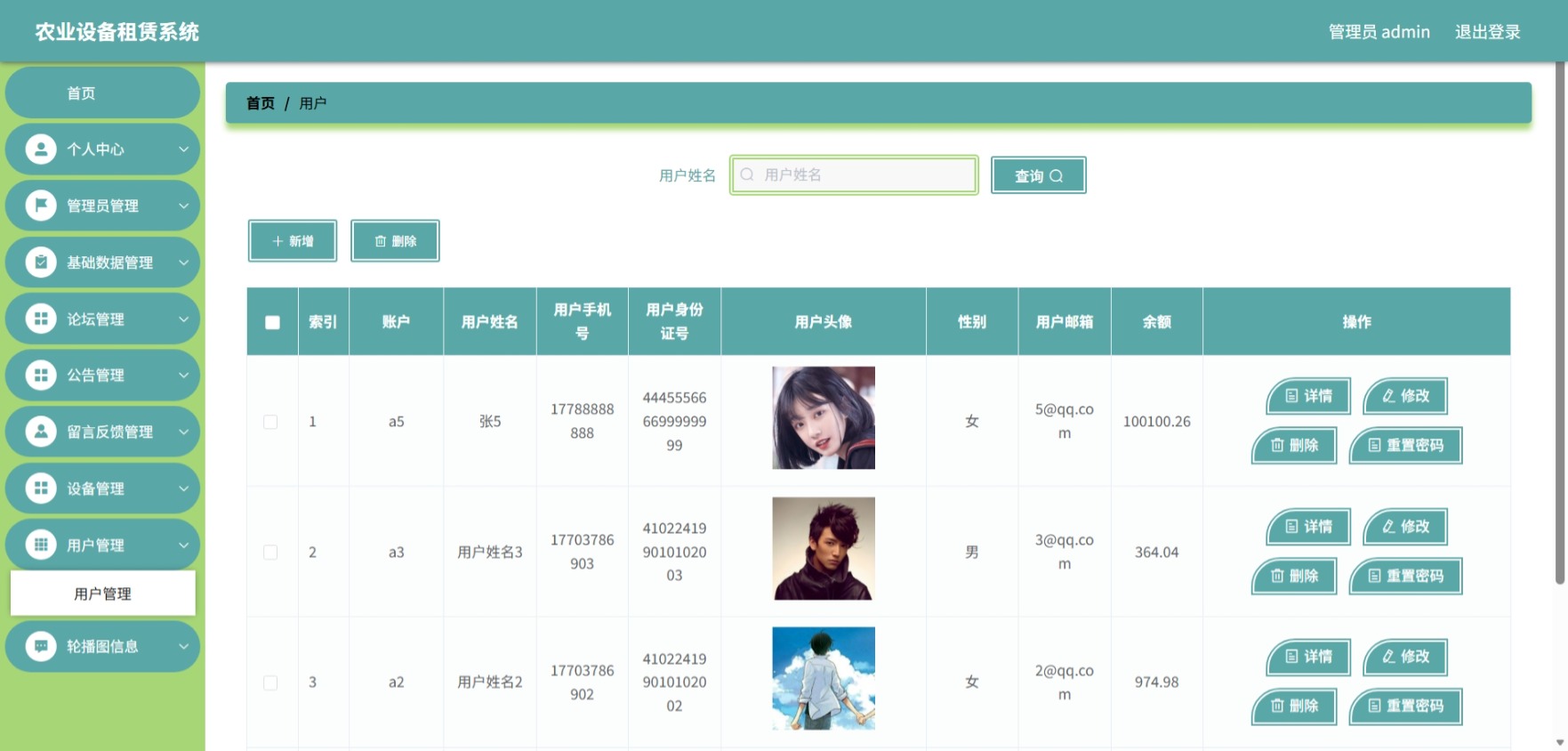Collapse the 用户管理 menu chevron

tap(183, 545)
